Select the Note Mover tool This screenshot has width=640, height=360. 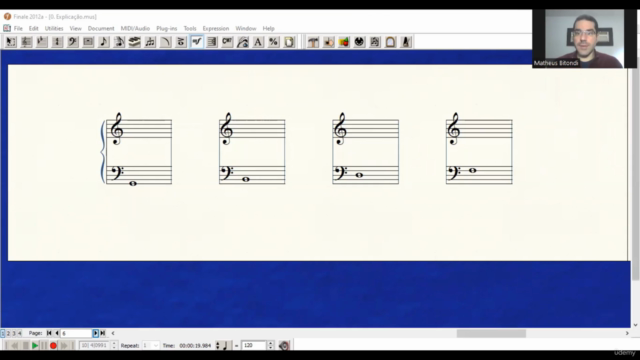[x=329, y=42]
